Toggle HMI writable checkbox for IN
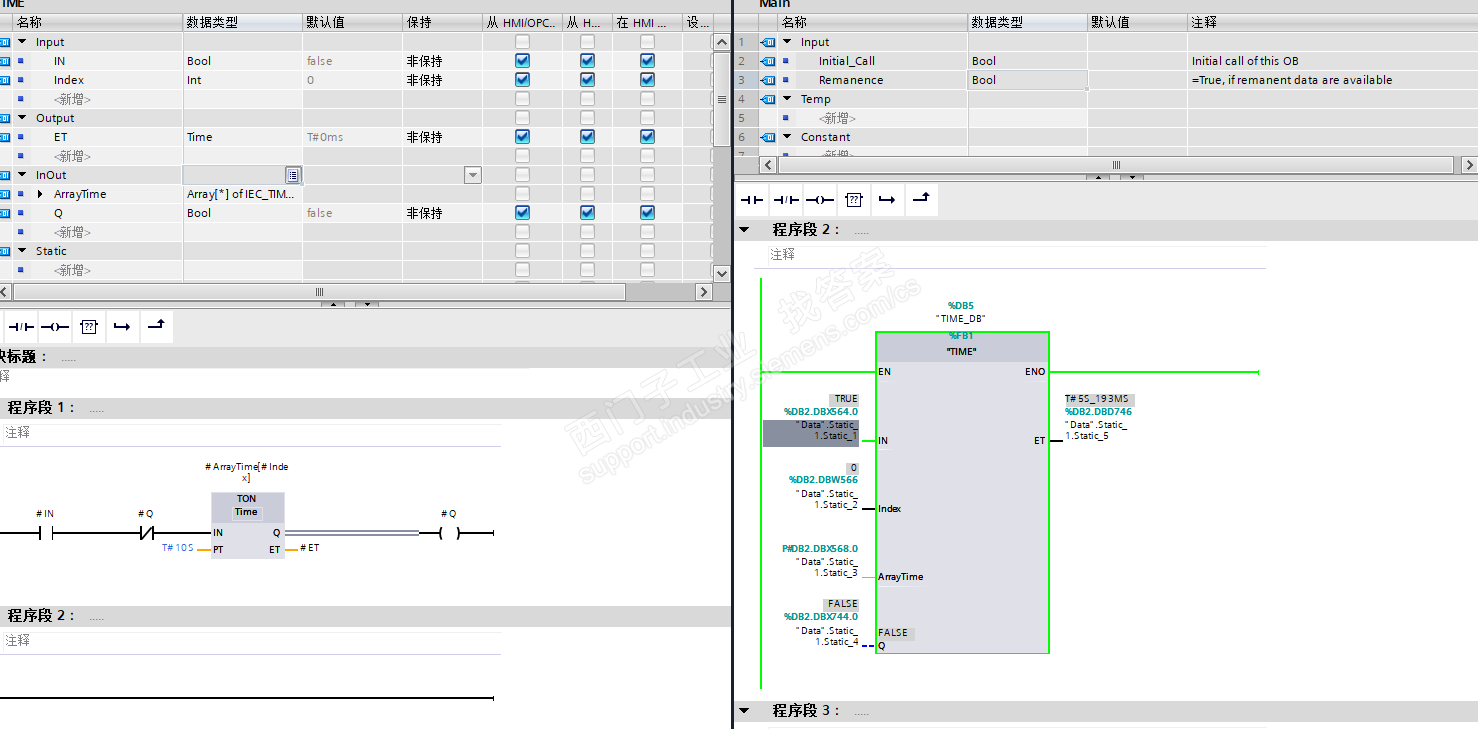 [587, 61]
